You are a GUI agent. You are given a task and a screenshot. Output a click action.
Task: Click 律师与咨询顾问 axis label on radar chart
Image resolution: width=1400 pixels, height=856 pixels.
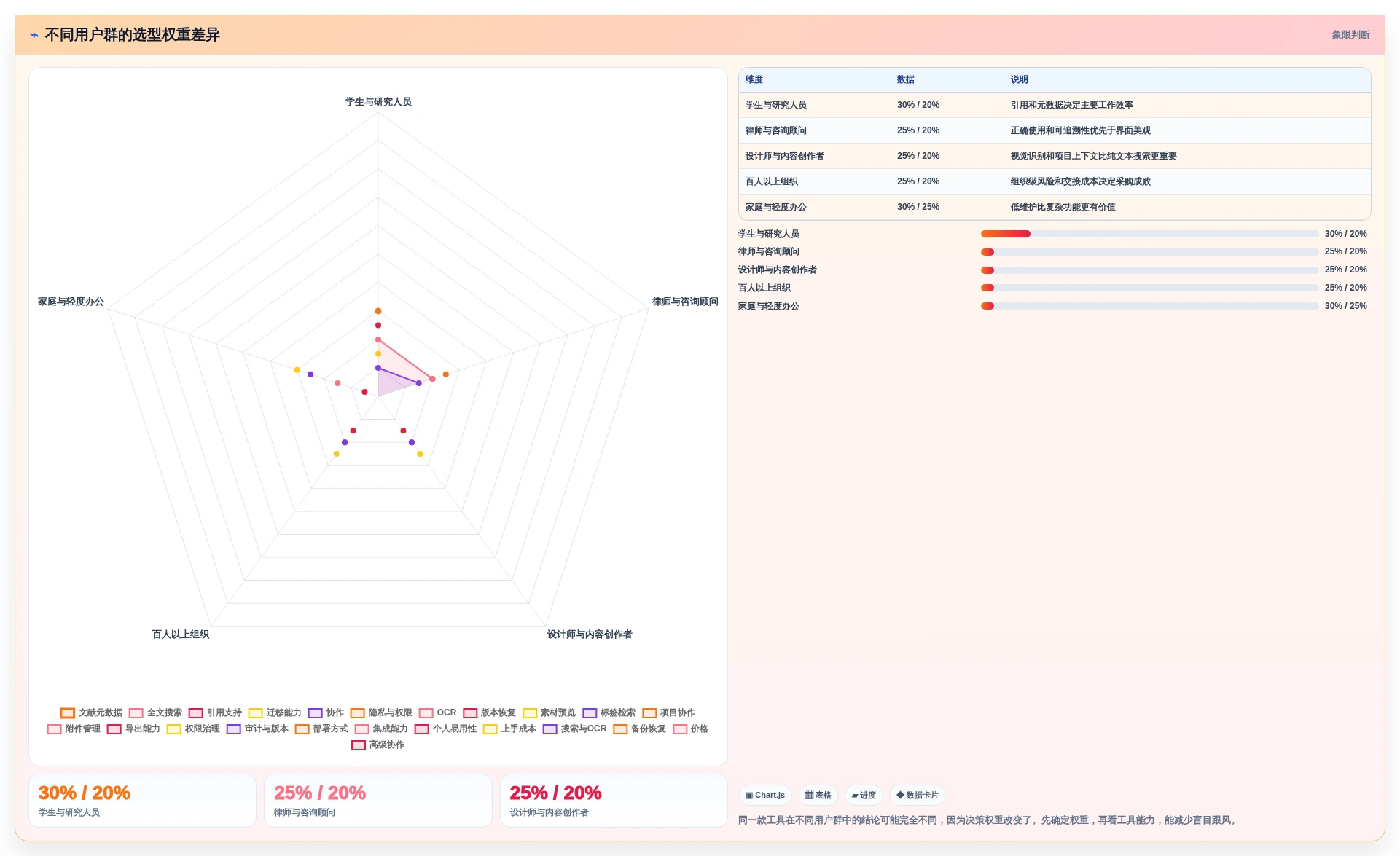[685, 302]
